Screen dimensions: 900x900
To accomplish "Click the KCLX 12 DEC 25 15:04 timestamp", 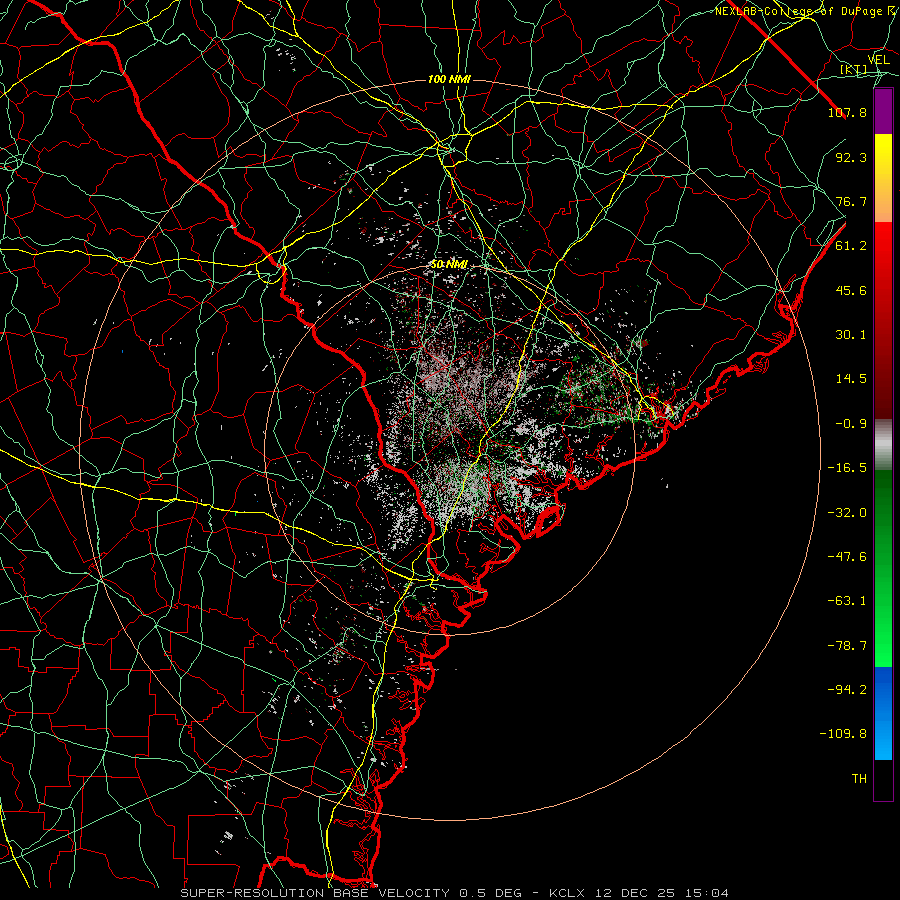I will pyautogui.click(x=639, y=893).
